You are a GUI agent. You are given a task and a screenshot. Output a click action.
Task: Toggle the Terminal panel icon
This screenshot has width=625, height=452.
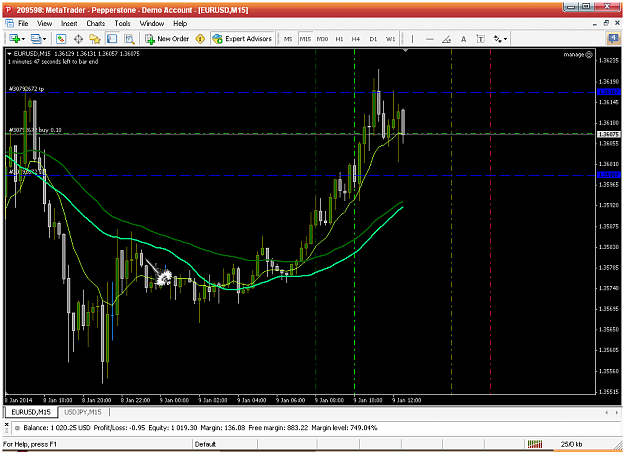(112, 39)
